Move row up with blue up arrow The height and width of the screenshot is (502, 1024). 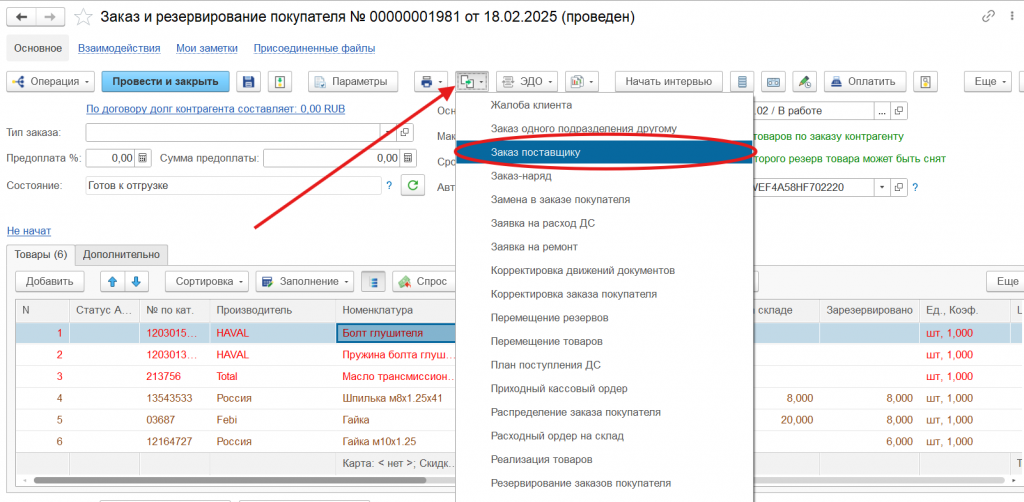tap(112, 282)
